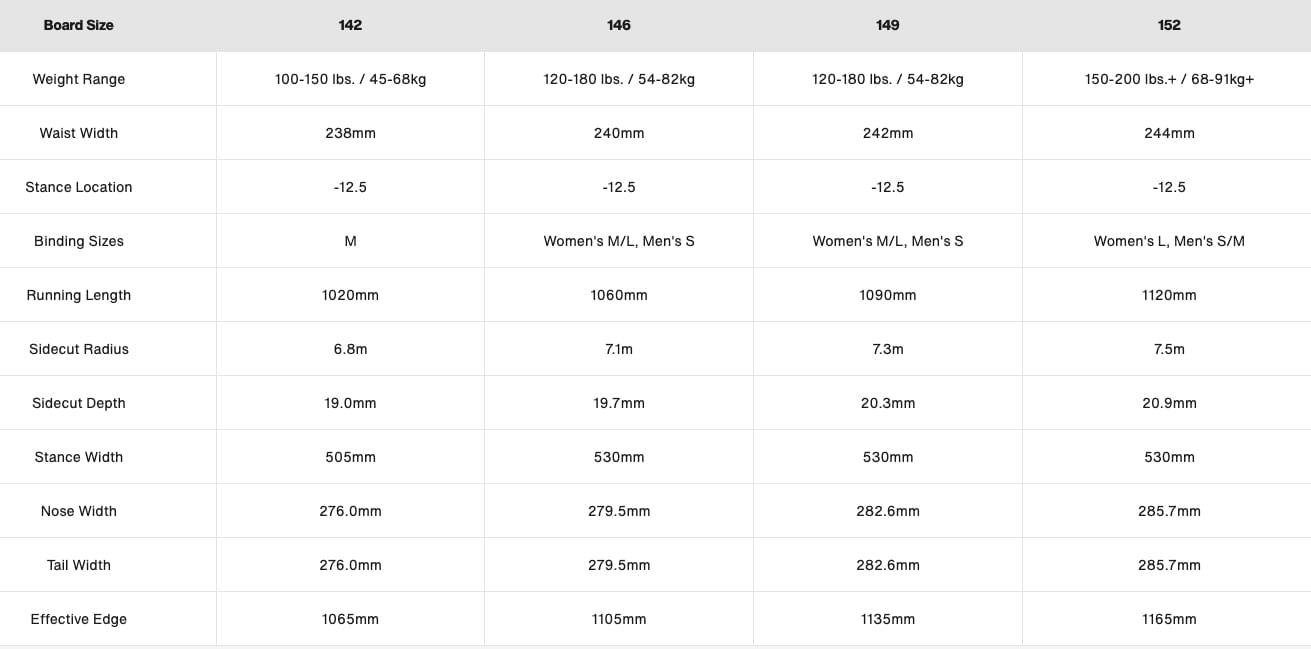Click the 505mm stance width value

[x=350, y=457]
